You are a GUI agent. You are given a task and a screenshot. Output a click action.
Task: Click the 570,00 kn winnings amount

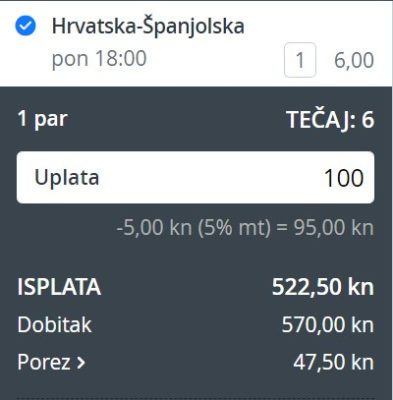click(x=328, y=325)
